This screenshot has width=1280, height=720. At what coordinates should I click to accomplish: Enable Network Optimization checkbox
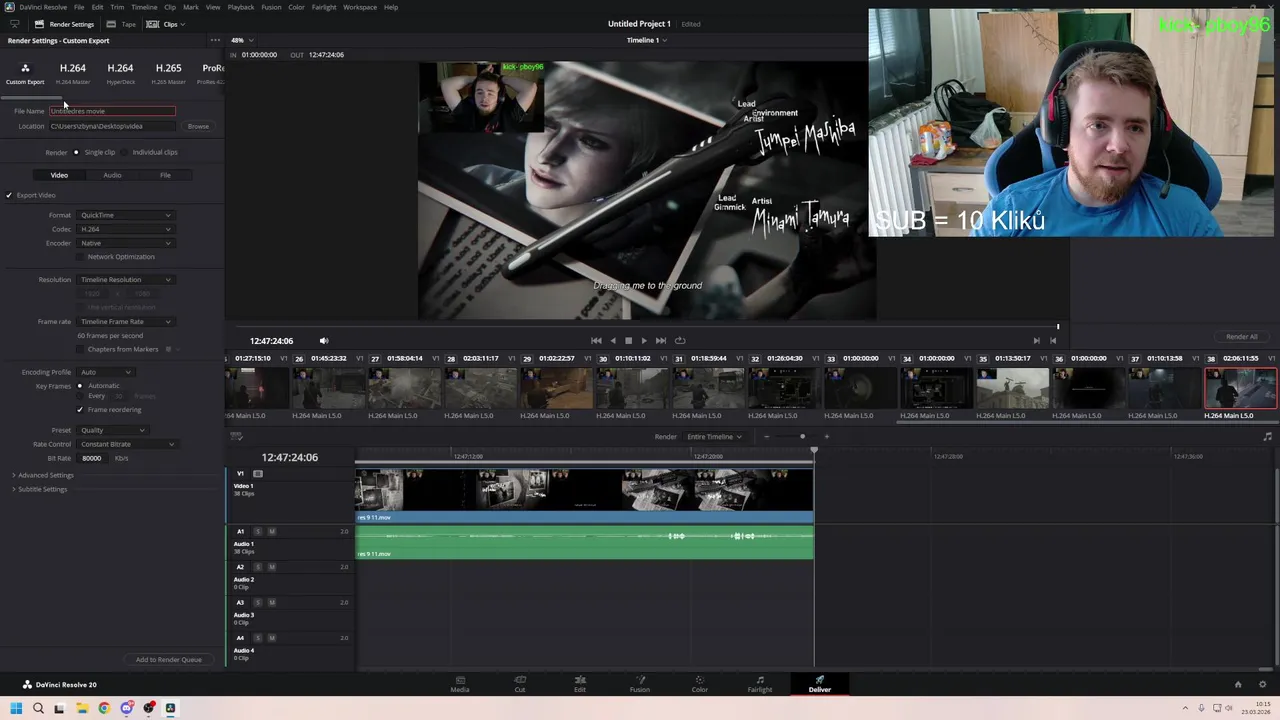click(82, 257)
